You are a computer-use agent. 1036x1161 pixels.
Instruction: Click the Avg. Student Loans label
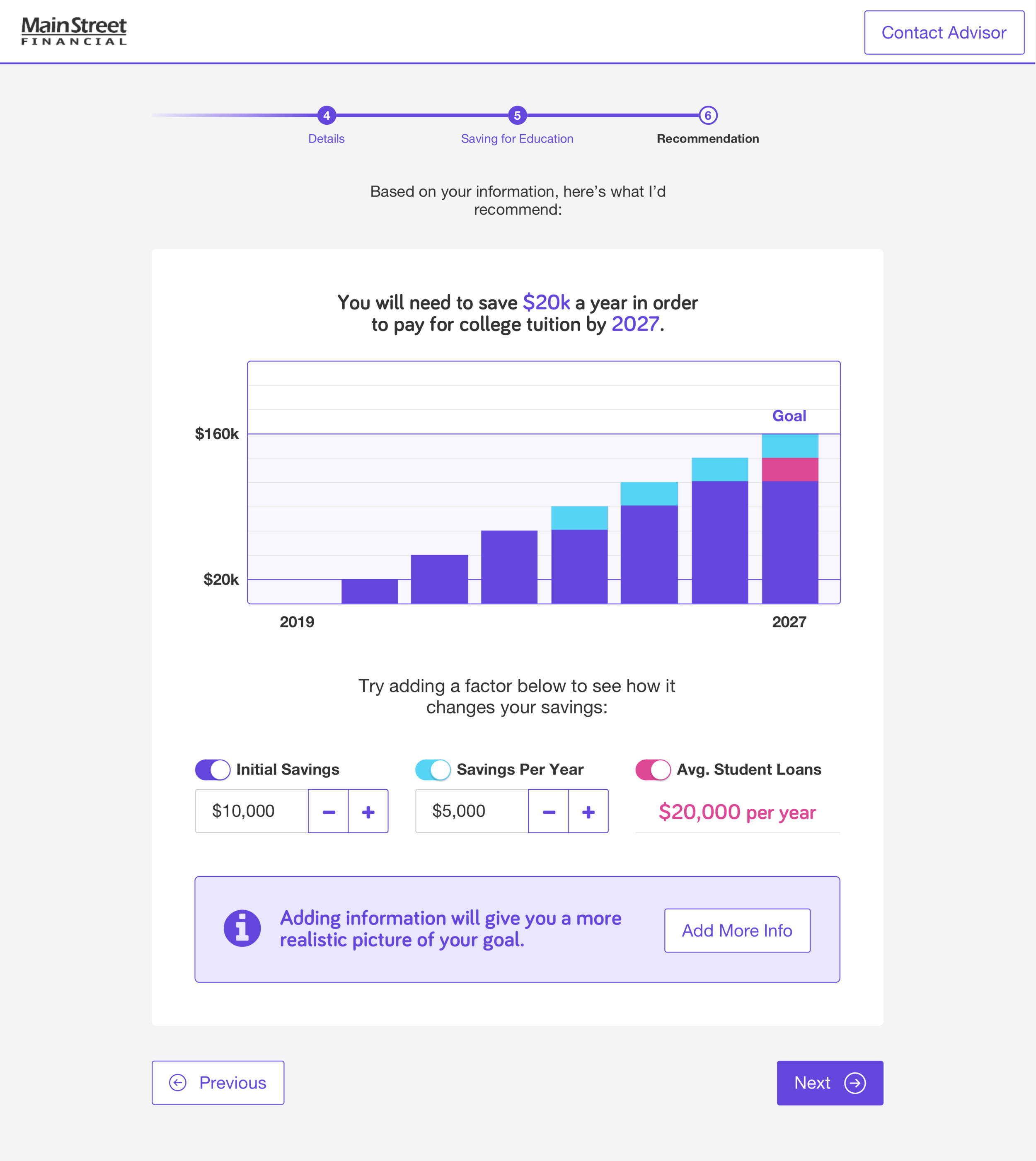(749, 769)
